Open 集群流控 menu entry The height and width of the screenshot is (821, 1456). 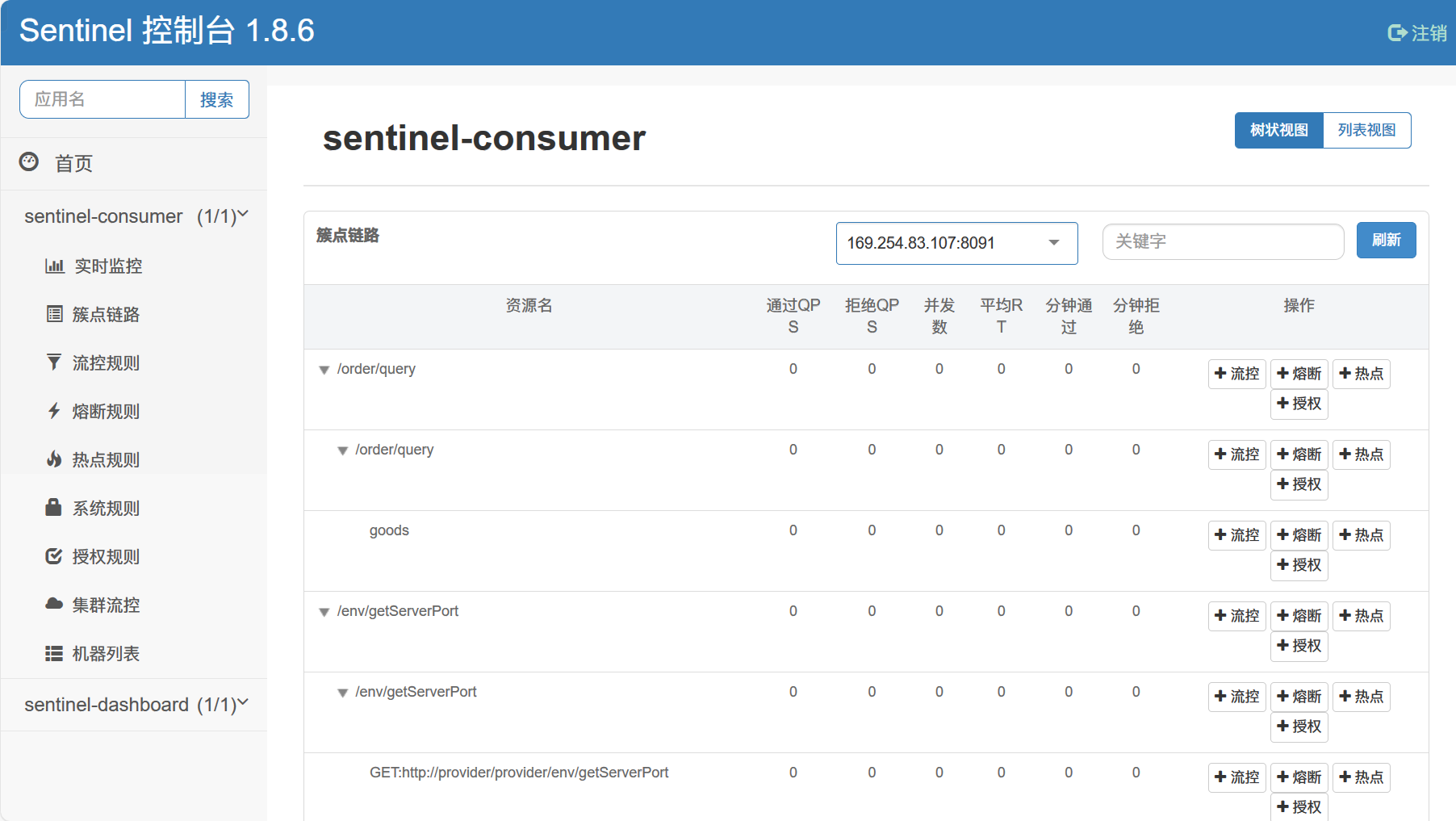tap(106, 605)
